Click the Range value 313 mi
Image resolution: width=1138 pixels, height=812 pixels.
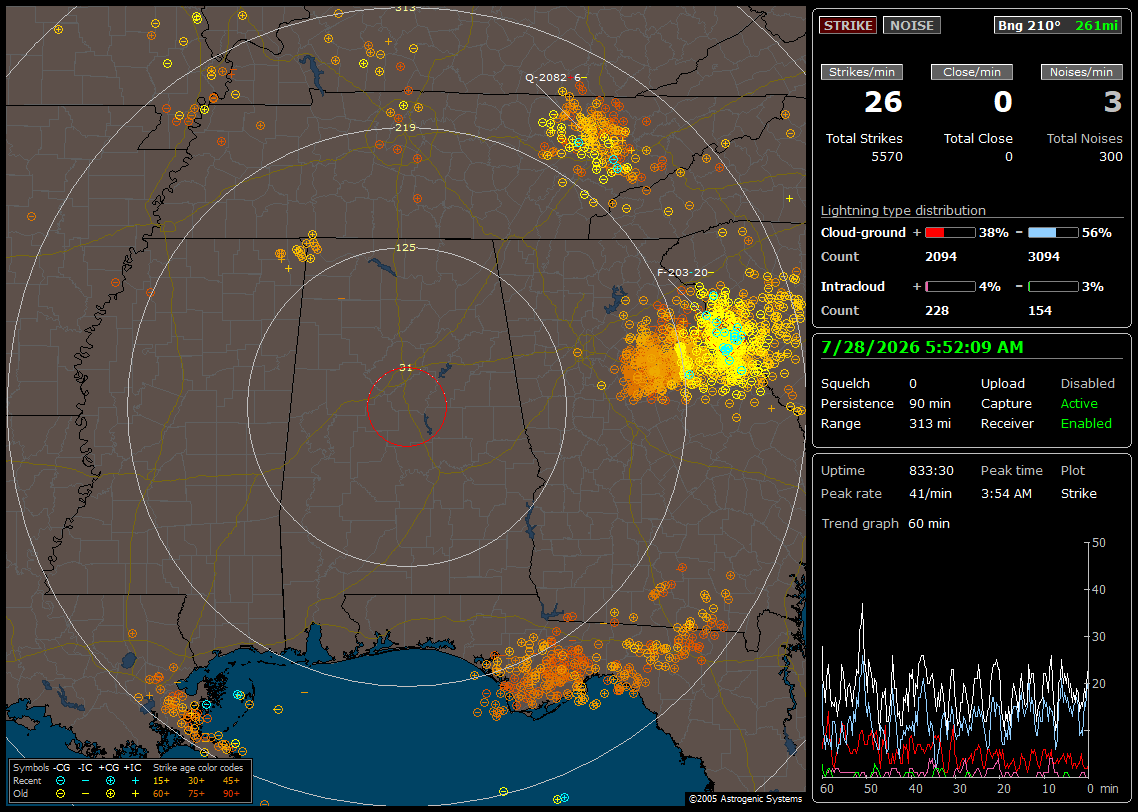click(930, 424)
